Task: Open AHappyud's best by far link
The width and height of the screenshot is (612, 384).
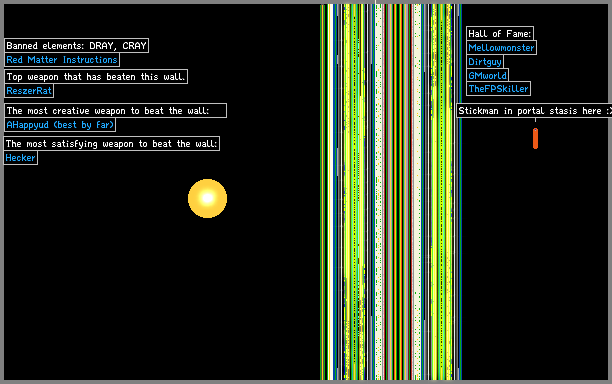Action: point(60,125)
